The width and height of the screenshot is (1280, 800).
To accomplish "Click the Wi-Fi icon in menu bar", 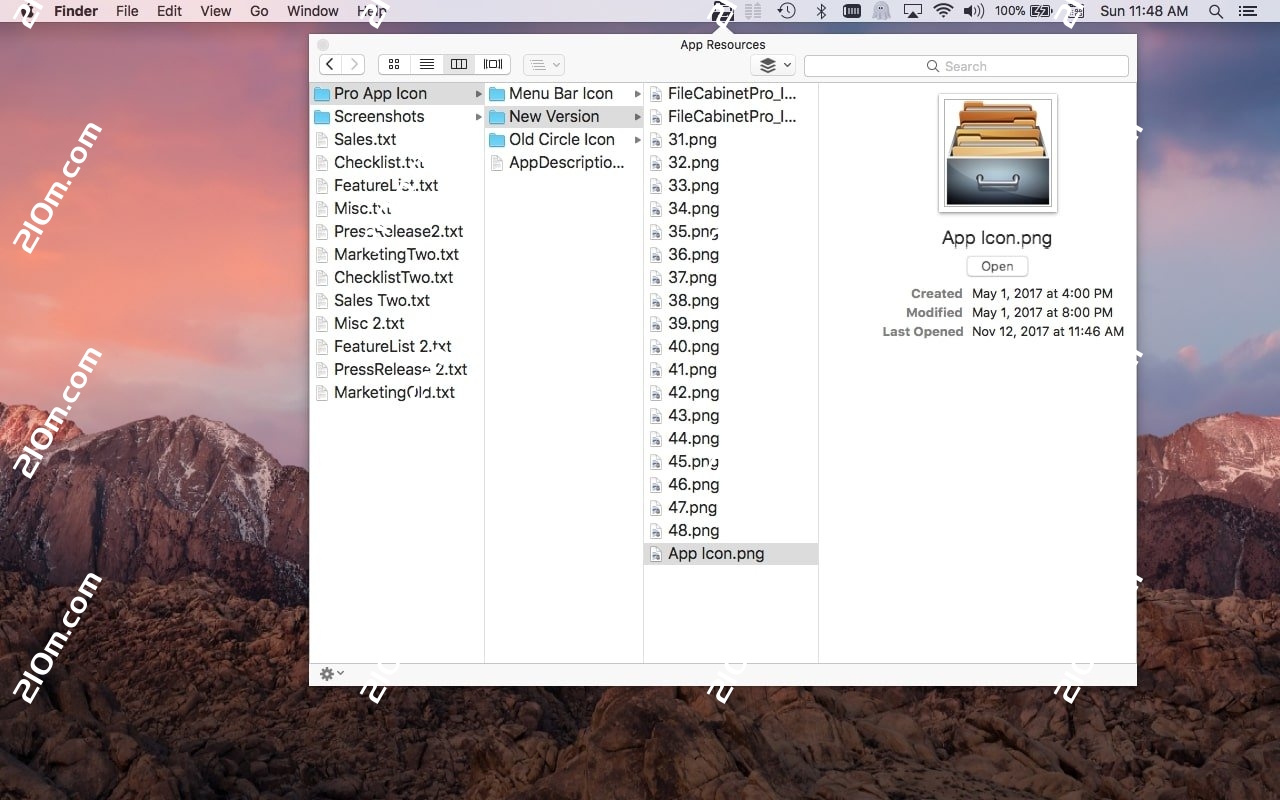I will click(x=943, y=11).
